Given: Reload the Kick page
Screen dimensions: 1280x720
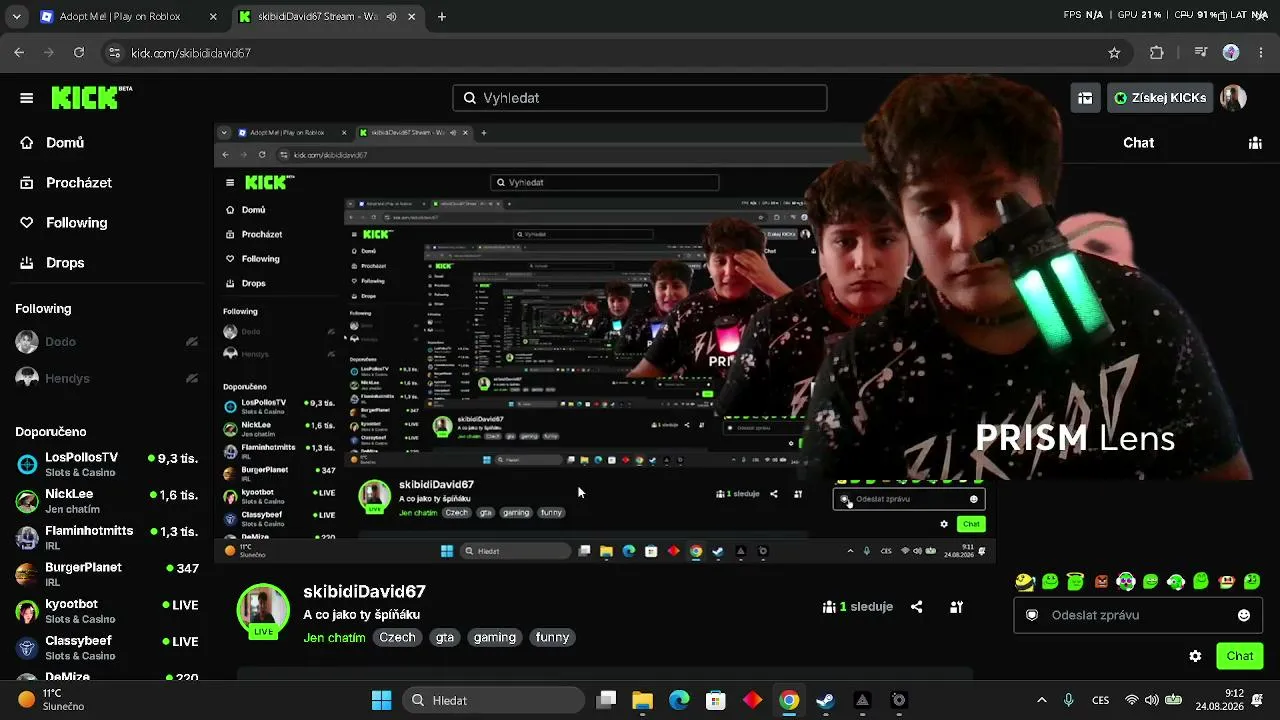Looking at the screenshot, I should click(x=79, y=53).
